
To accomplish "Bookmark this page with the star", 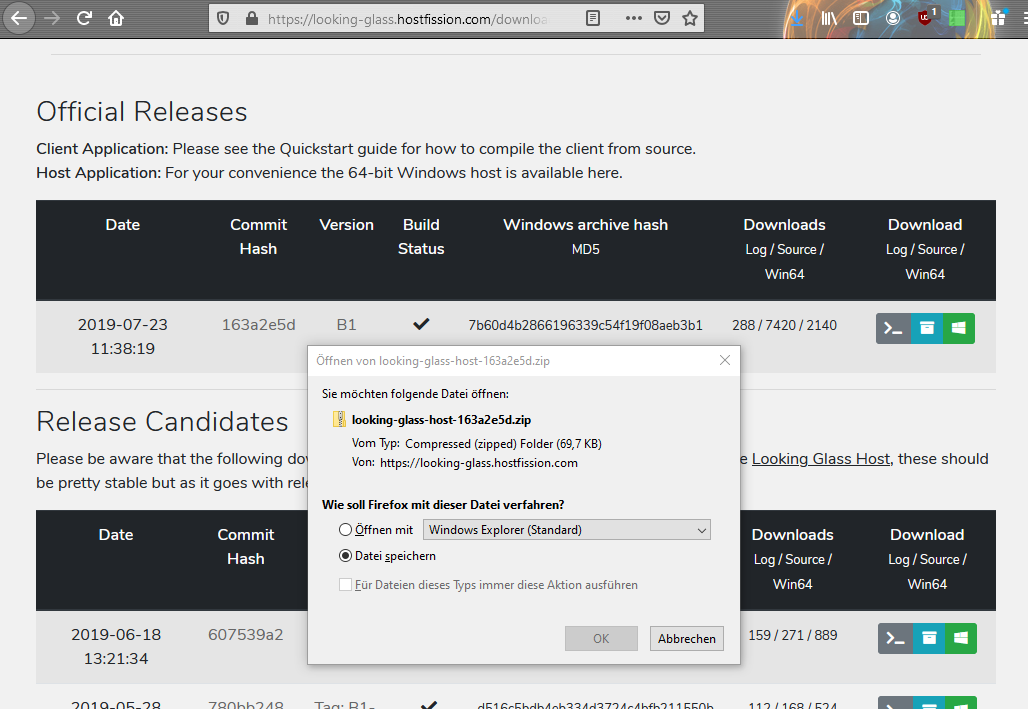I will tap(690, 18).
